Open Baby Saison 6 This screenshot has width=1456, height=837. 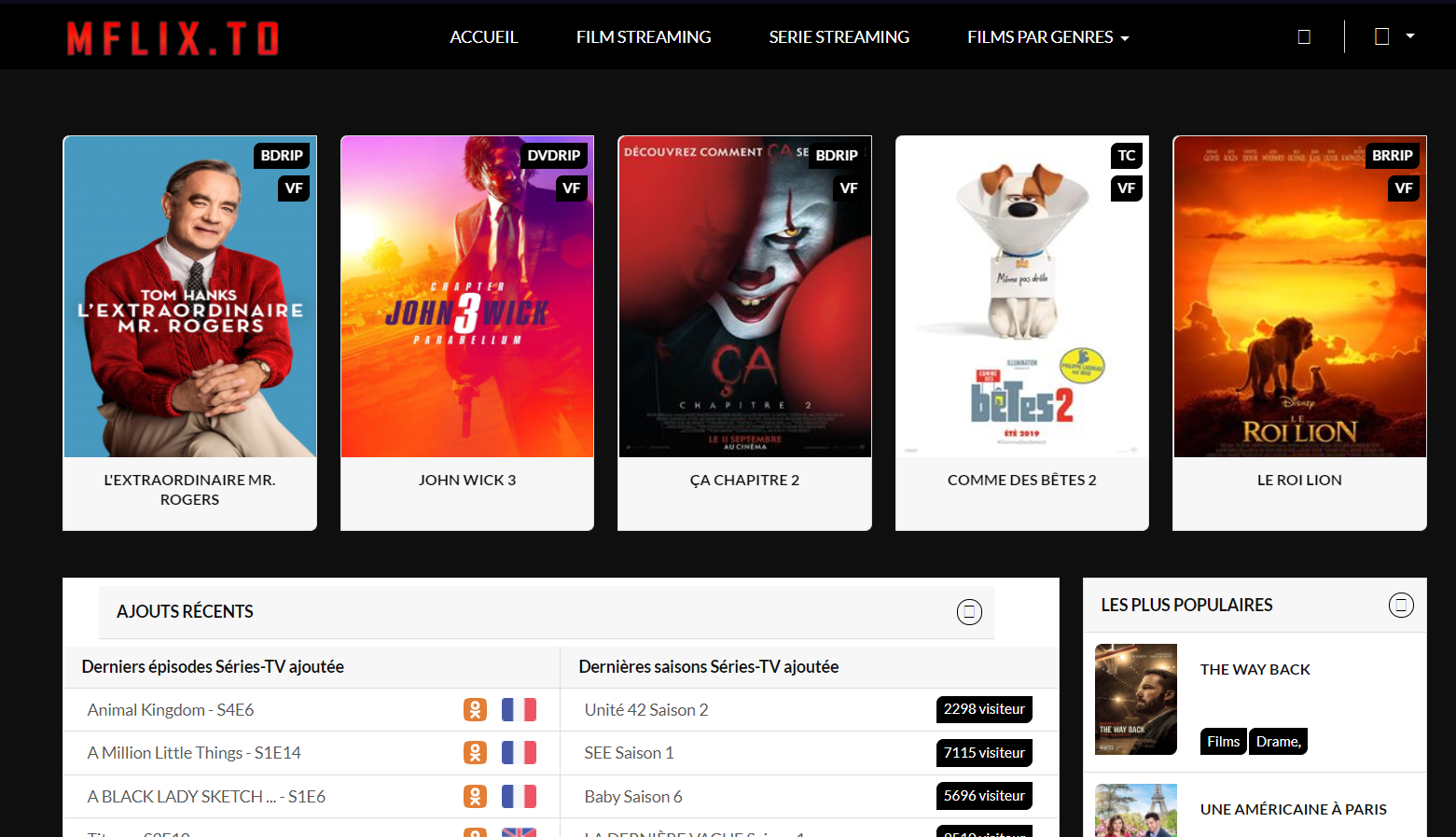[x=633, y=797]
